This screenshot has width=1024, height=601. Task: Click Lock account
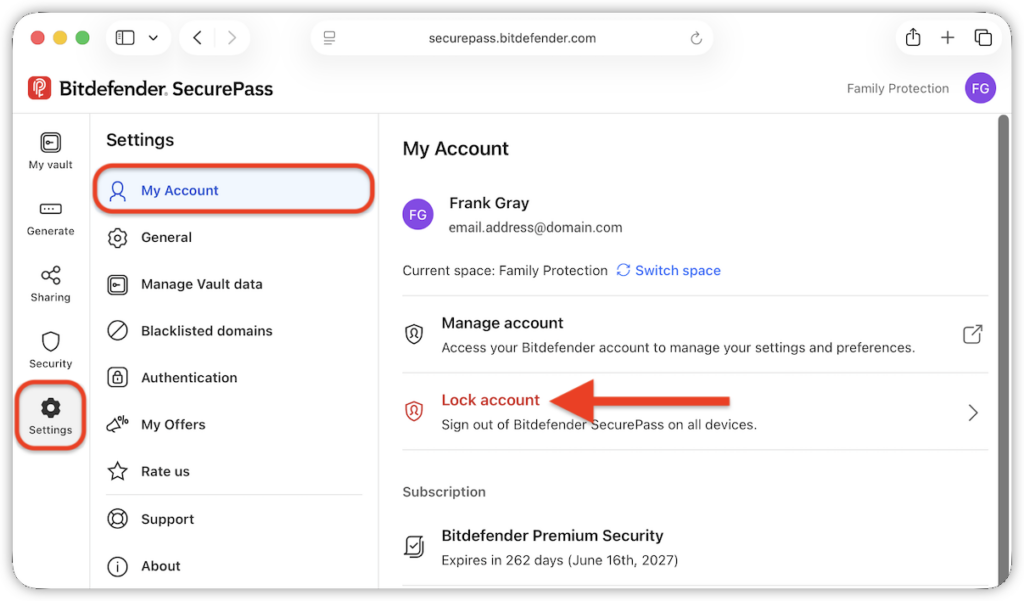click(x=490, y=400)
